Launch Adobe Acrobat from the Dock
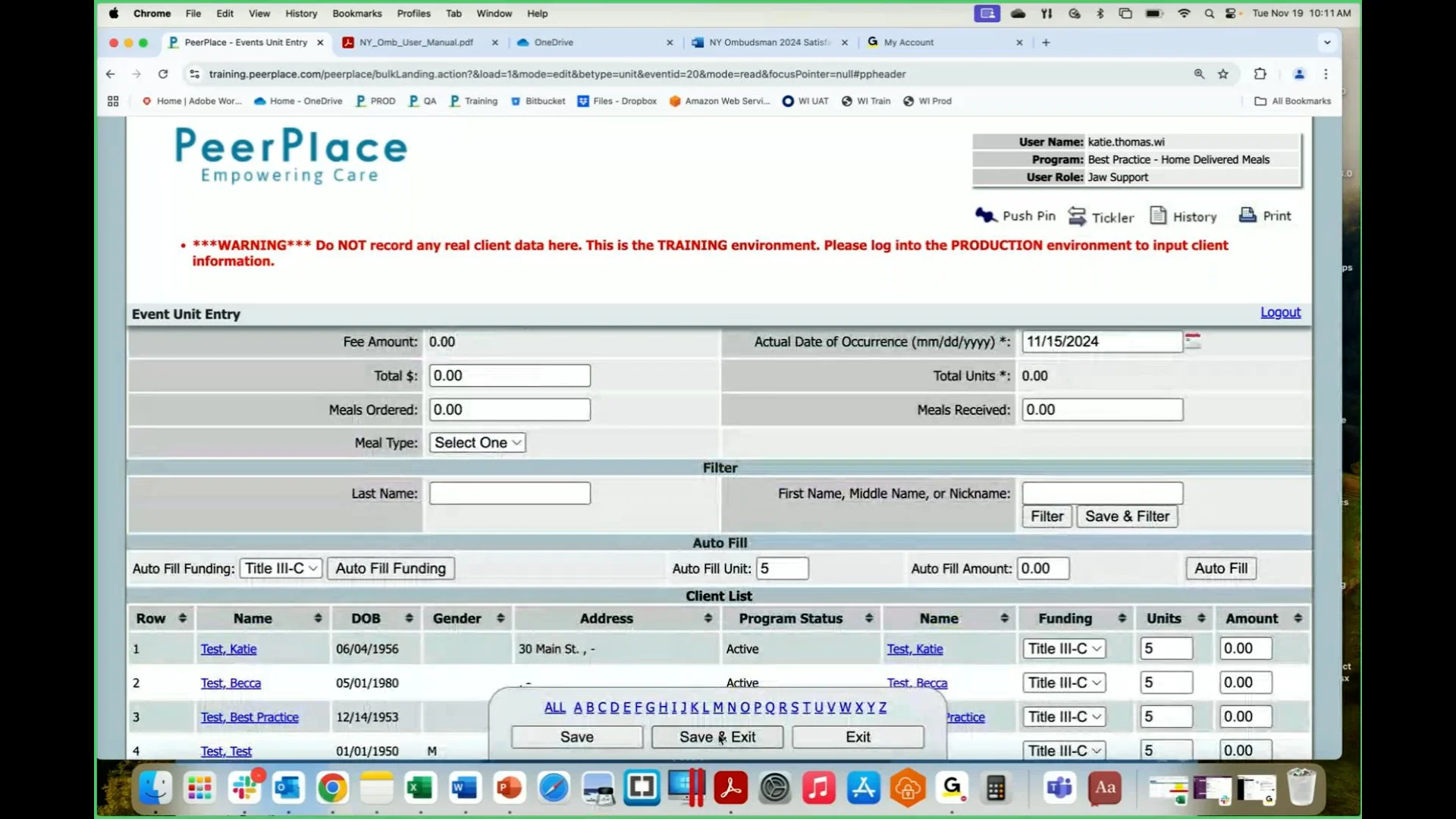Screen dimensions: 1456x819 tap(730, 788)
